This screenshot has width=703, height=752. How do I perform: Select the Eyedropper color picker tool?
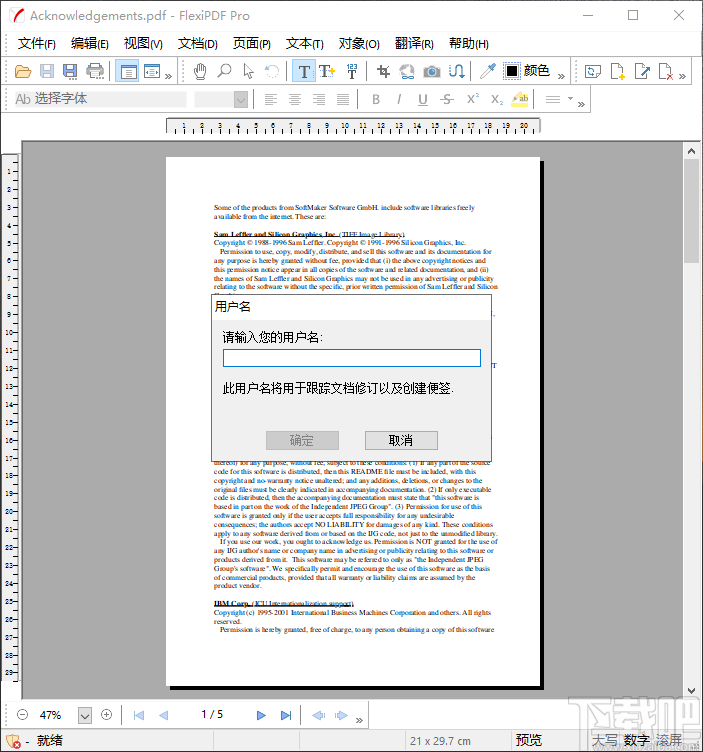488,71
